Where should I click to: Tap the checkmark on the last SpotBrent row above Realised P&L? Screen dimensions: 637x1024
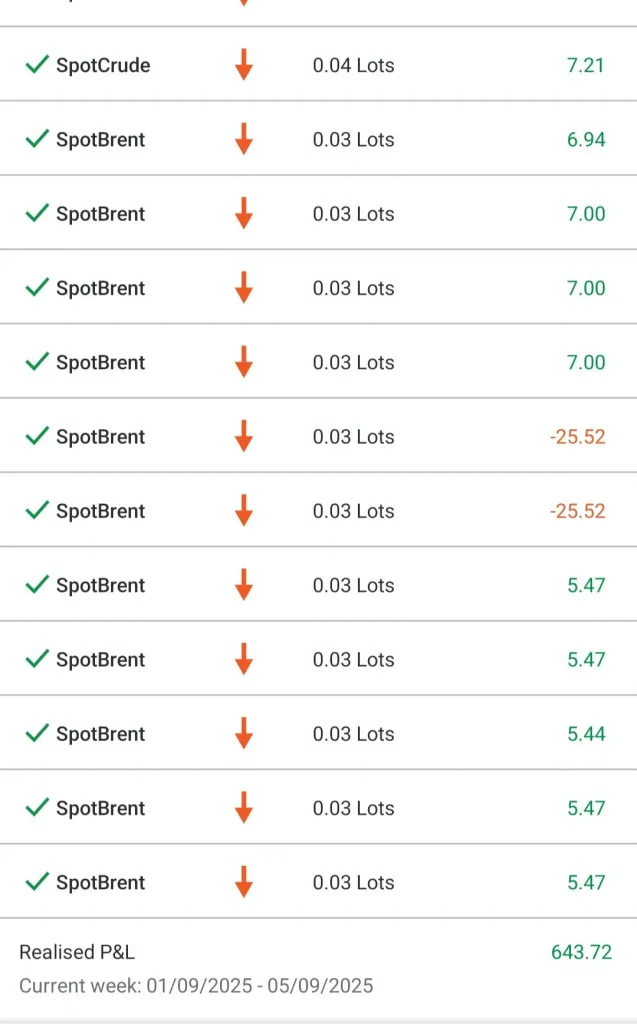click(37, 882)
